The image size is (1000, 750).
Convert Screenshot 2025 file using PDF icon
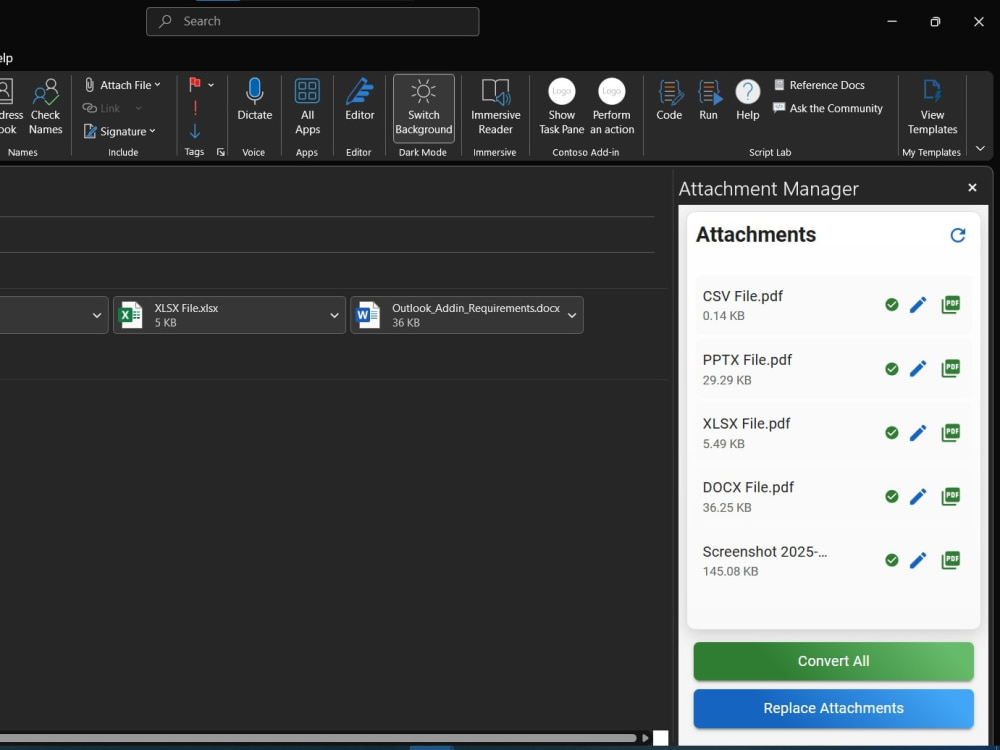click(950, 560)
